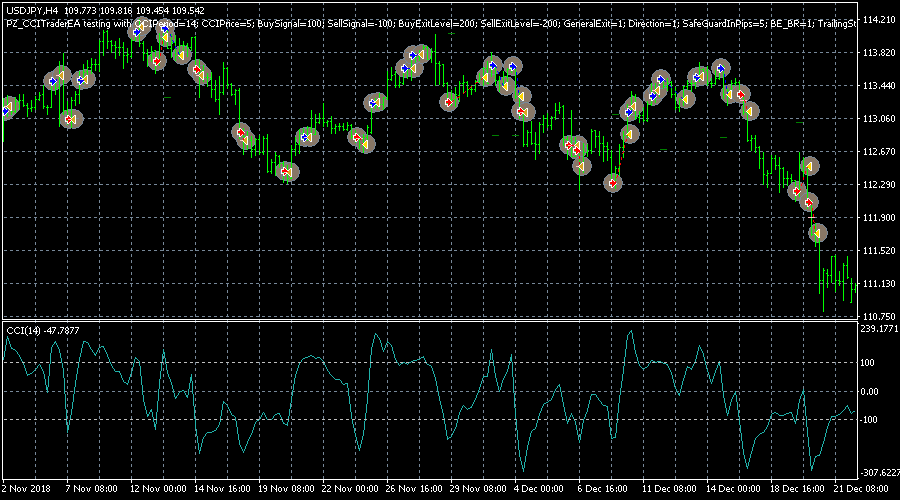The width and height of the screenshot is (900, 500).
Task: Select the red arrow marker below the 12 Nov peak
Action: [157, 61]
